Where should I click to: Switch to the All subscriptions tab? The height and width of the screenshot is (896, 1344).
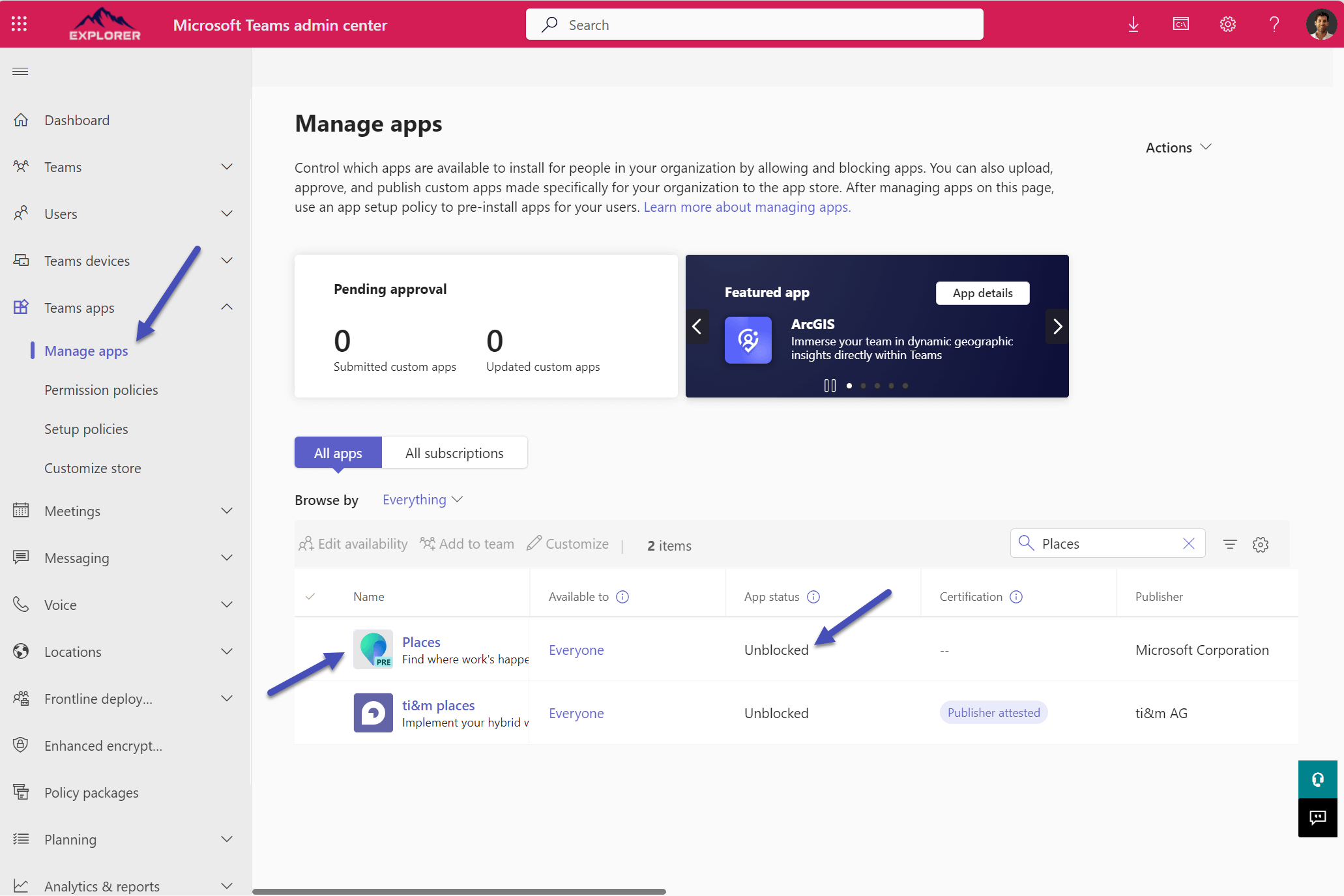[x=454, y=453]
